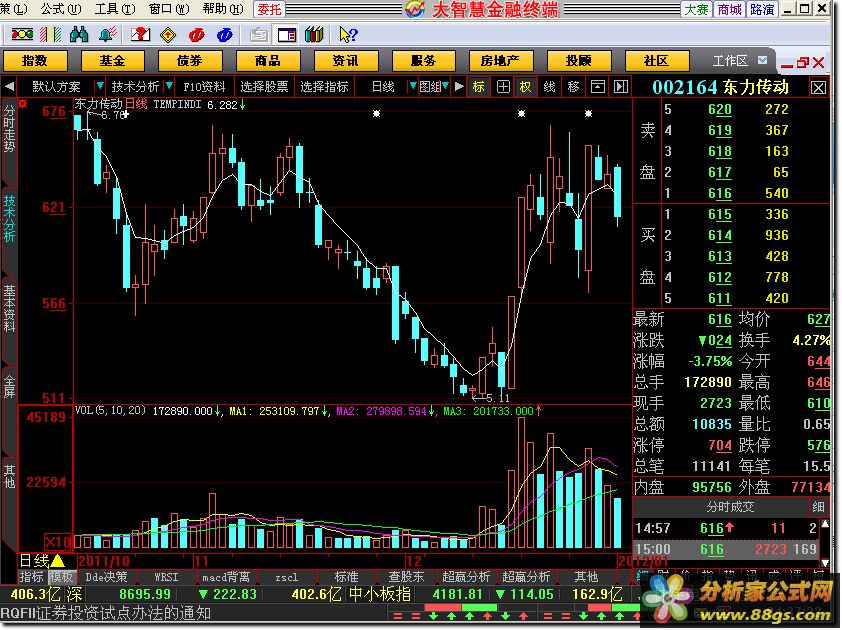The height and width of the screenshot is (630, 842).
Task: Click the chart with question mark icon
Action: 140,35
